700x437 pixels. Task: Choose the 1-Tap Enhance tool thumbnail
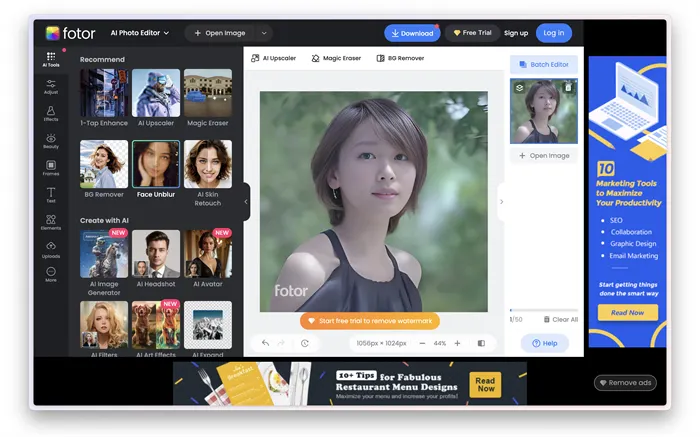click(104, 93)
